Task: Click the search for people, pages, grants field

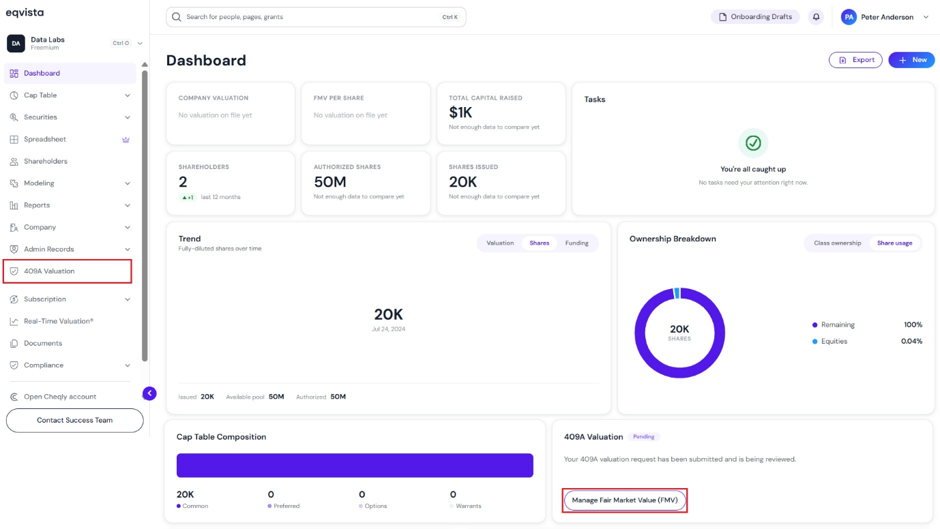Action: click(x=316, y=17)
